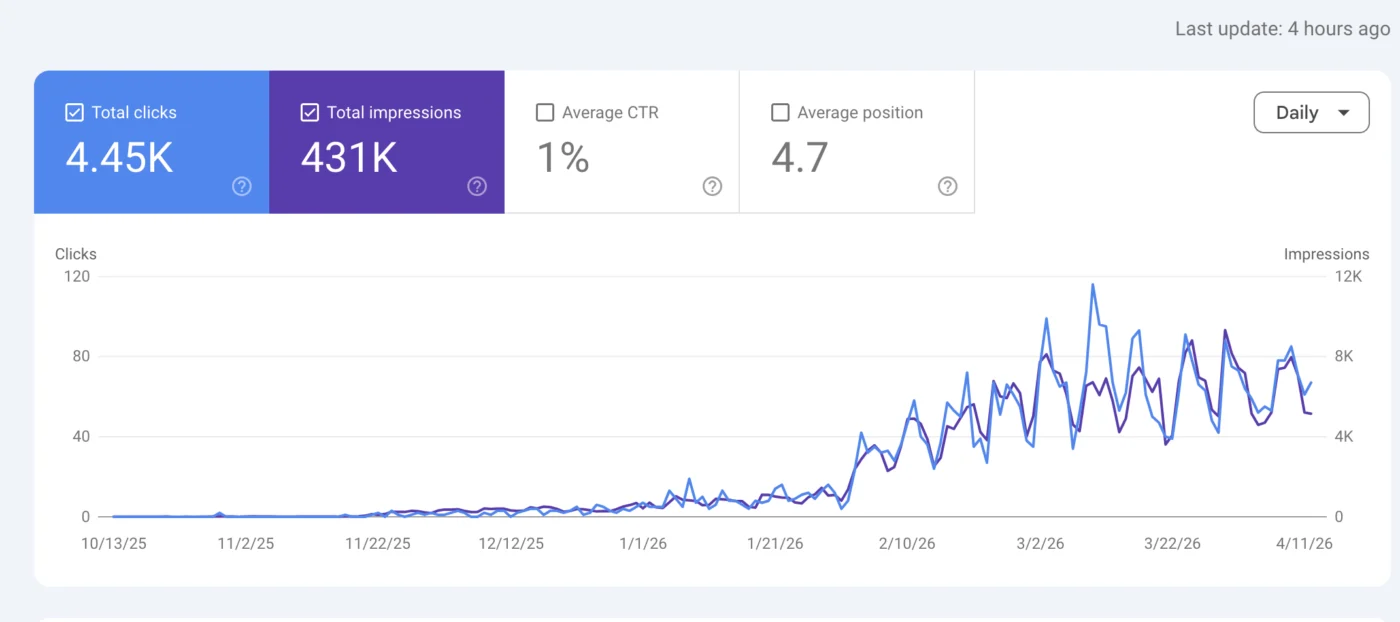1400x622 pixels.
Task: Click the Impressions axis label
Action: click(x=1326, y=254)
